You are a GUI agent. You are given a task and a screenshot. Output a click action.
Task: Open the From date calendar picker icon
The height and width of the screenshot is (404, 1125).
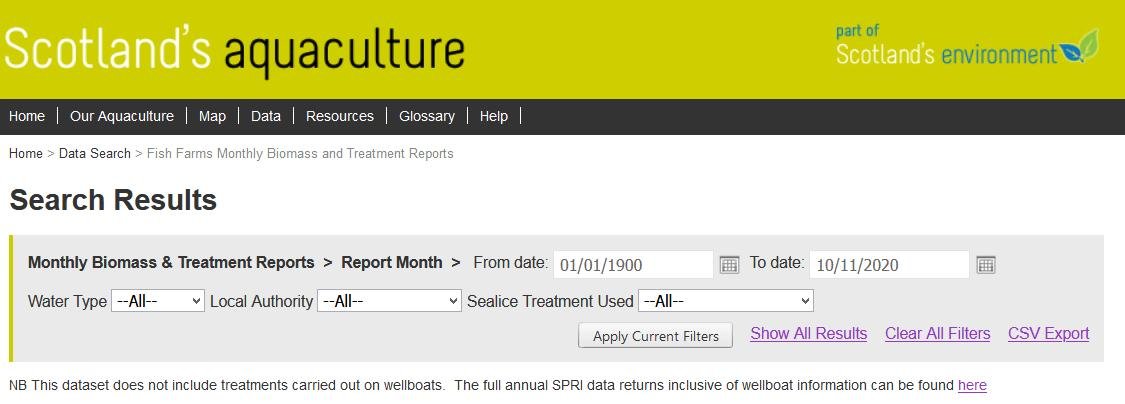pos(729,265)
